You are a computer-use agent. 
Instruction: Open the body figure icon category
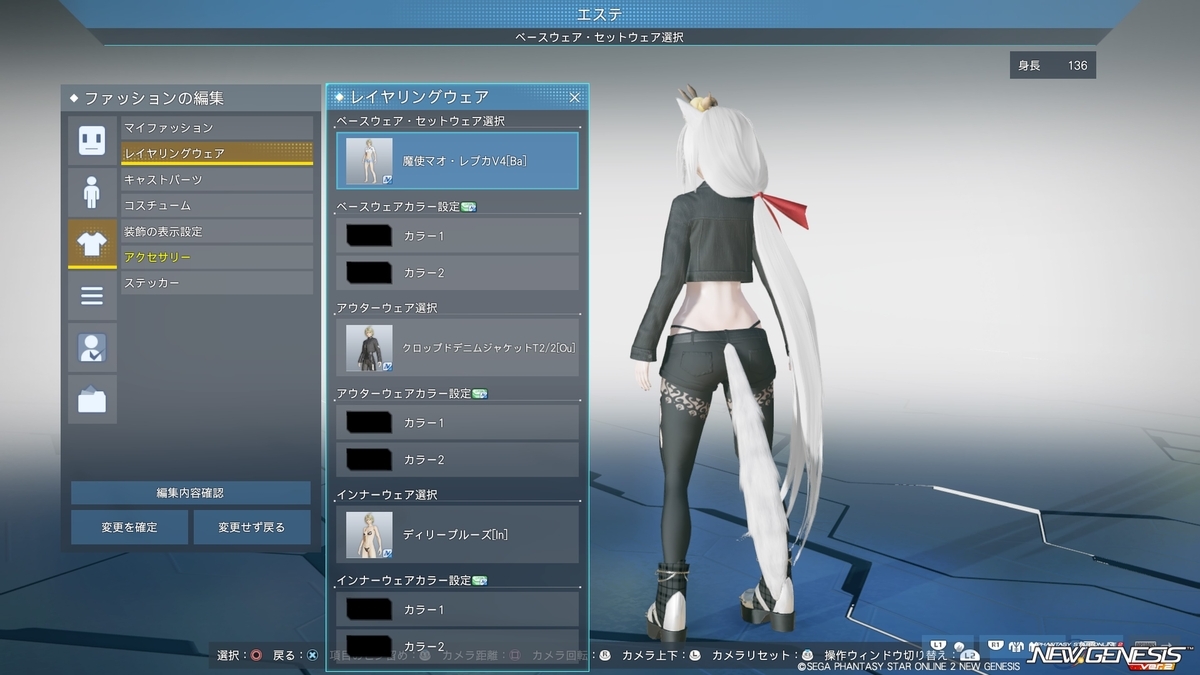click(x=92, y=192)
